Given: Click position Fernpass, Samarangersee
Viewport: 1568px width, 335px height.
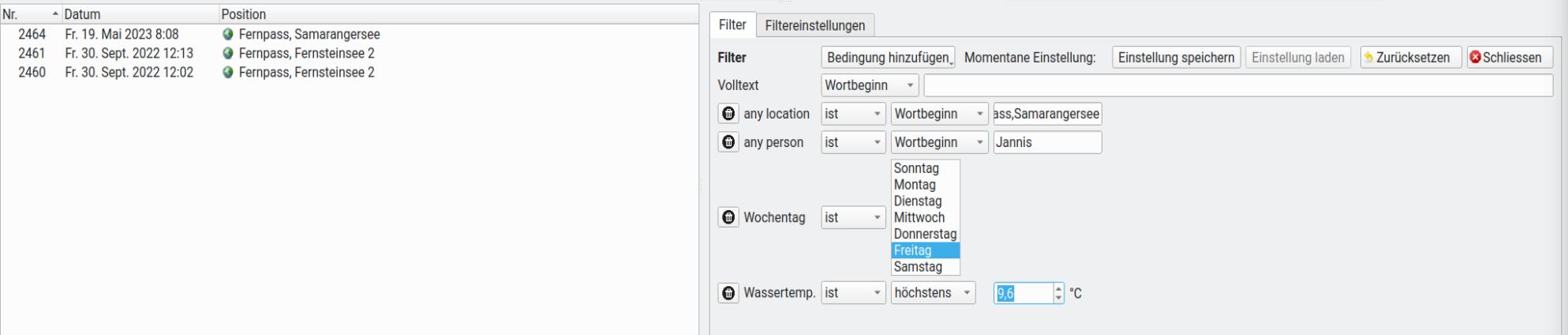Looking at the screenshot, I should point(309,35).
